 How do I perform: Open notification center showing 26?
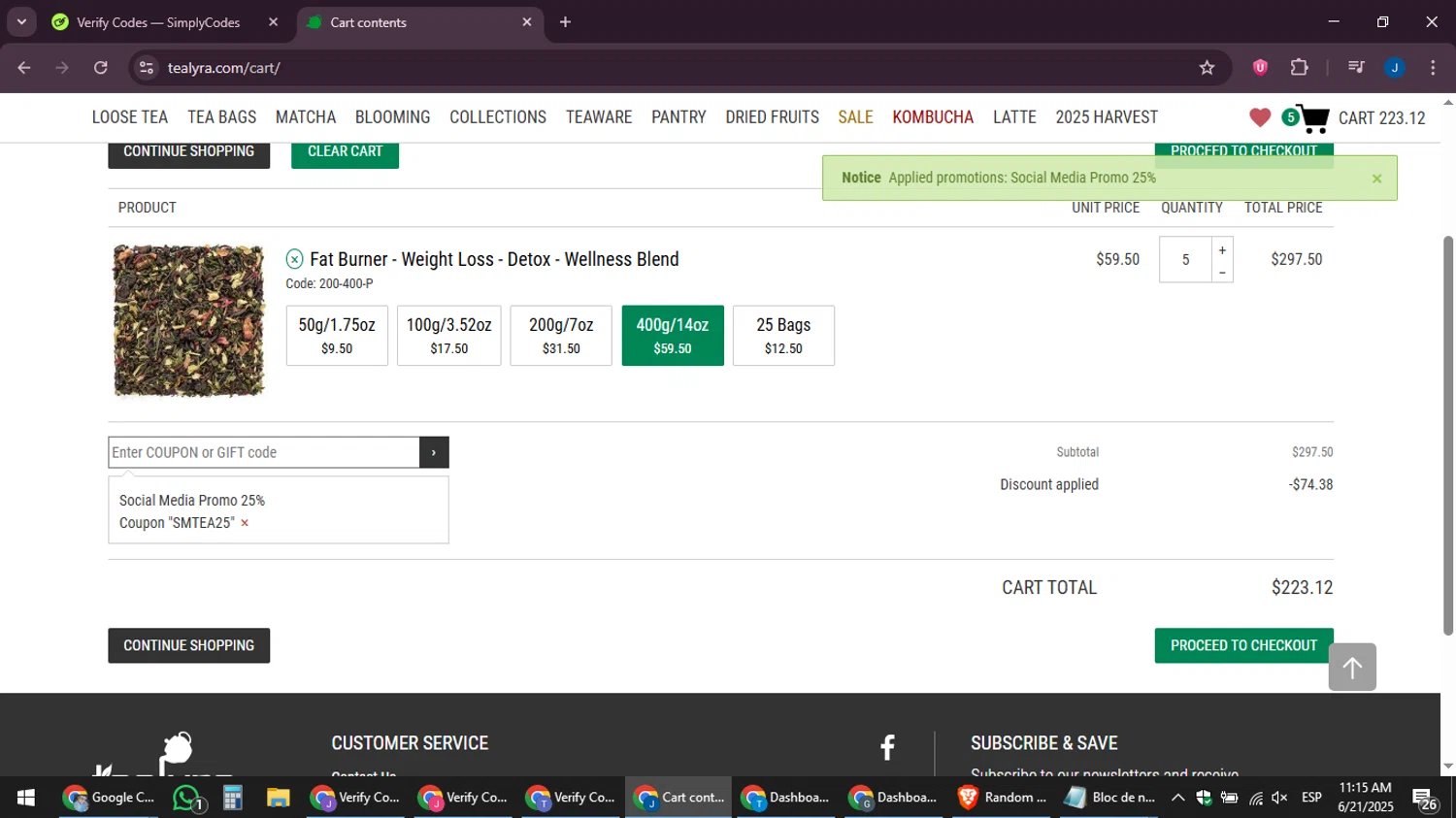(1425, 799)
